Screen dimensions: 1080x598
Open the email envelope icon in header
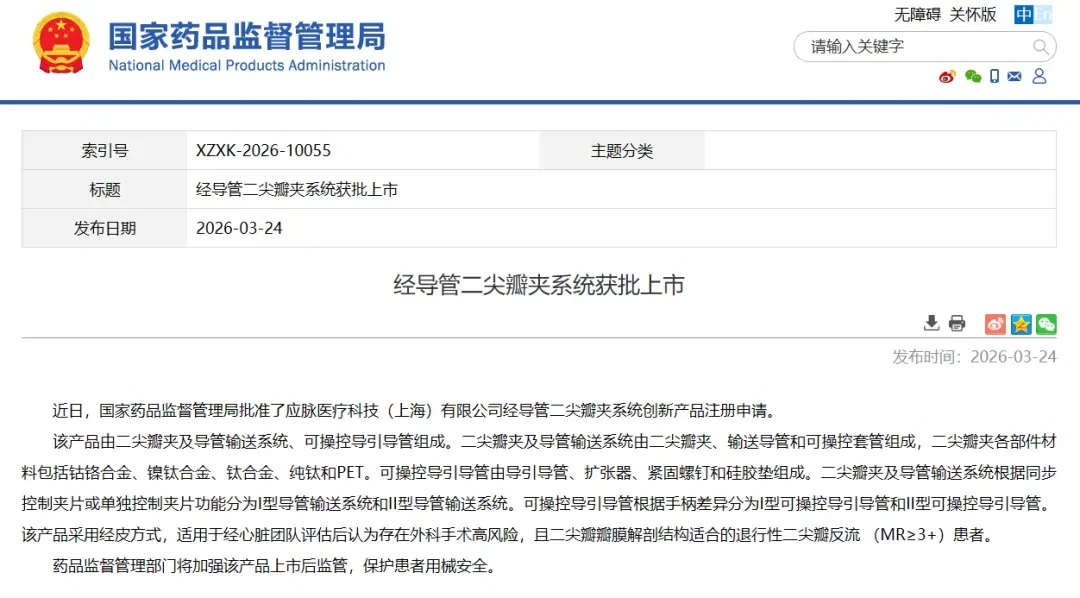pos(1014,76)
